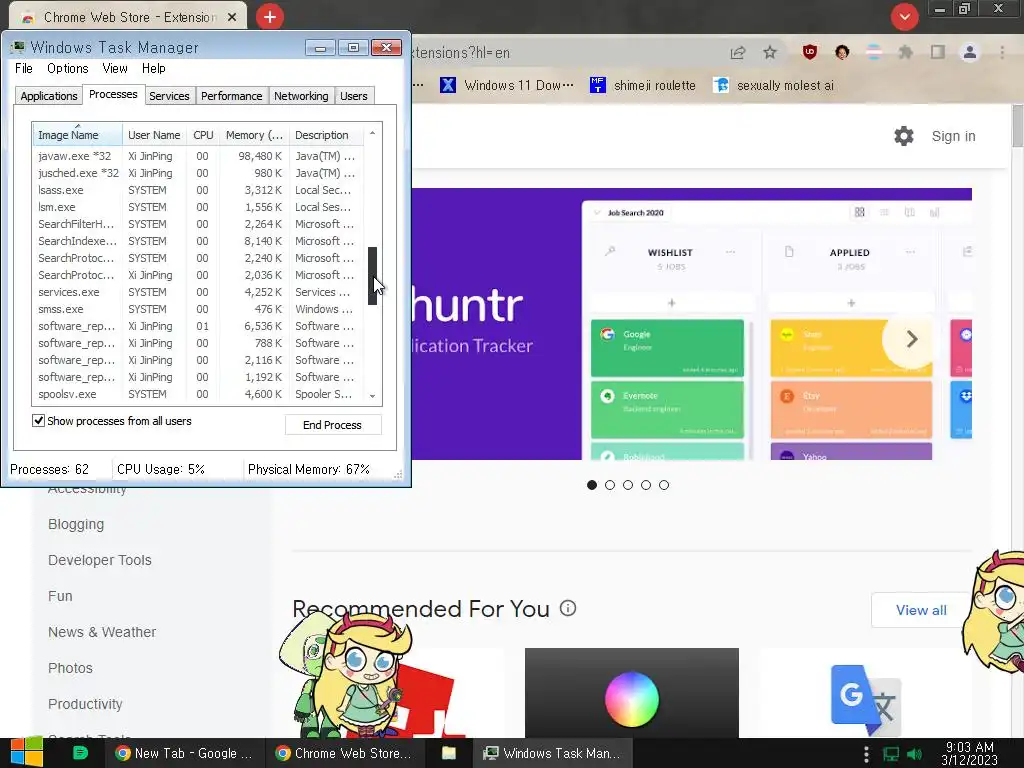Image resolution: width=1024 pixels, height=768 pixels.
Task: Open the Recommended For You info icon
Action: pos(568,609)
